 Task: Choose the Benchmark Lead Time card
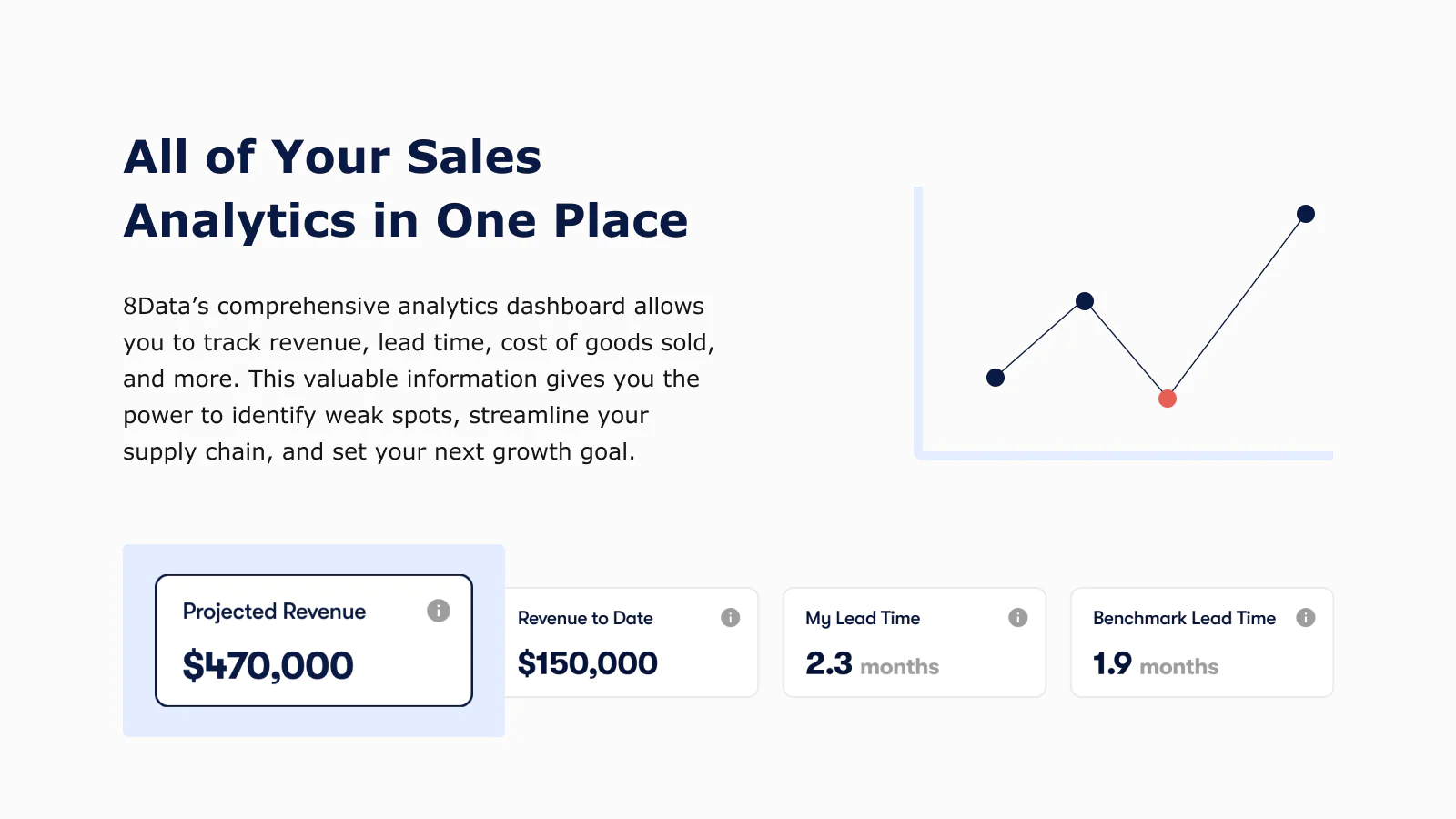click(1202, 642)
